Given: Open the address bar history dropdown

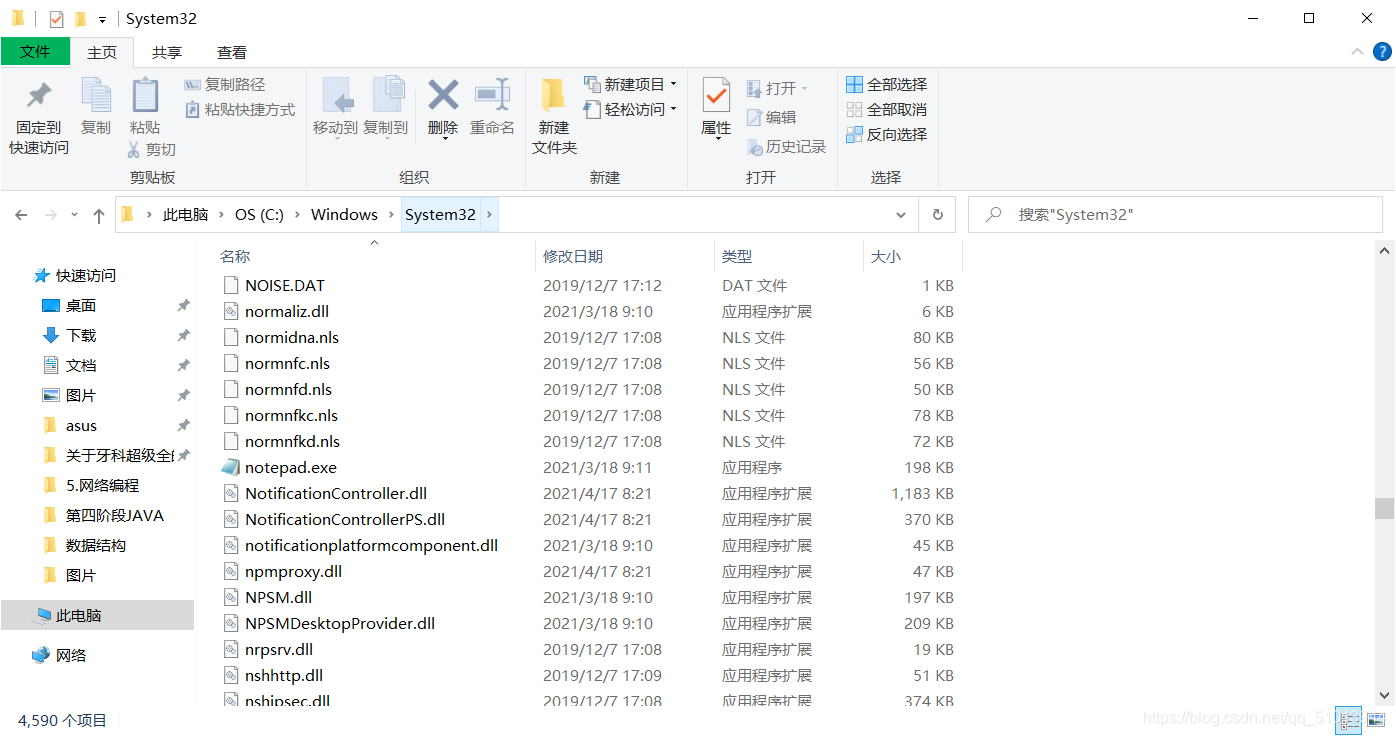Looking at the screenshot, I should [901, 215].
